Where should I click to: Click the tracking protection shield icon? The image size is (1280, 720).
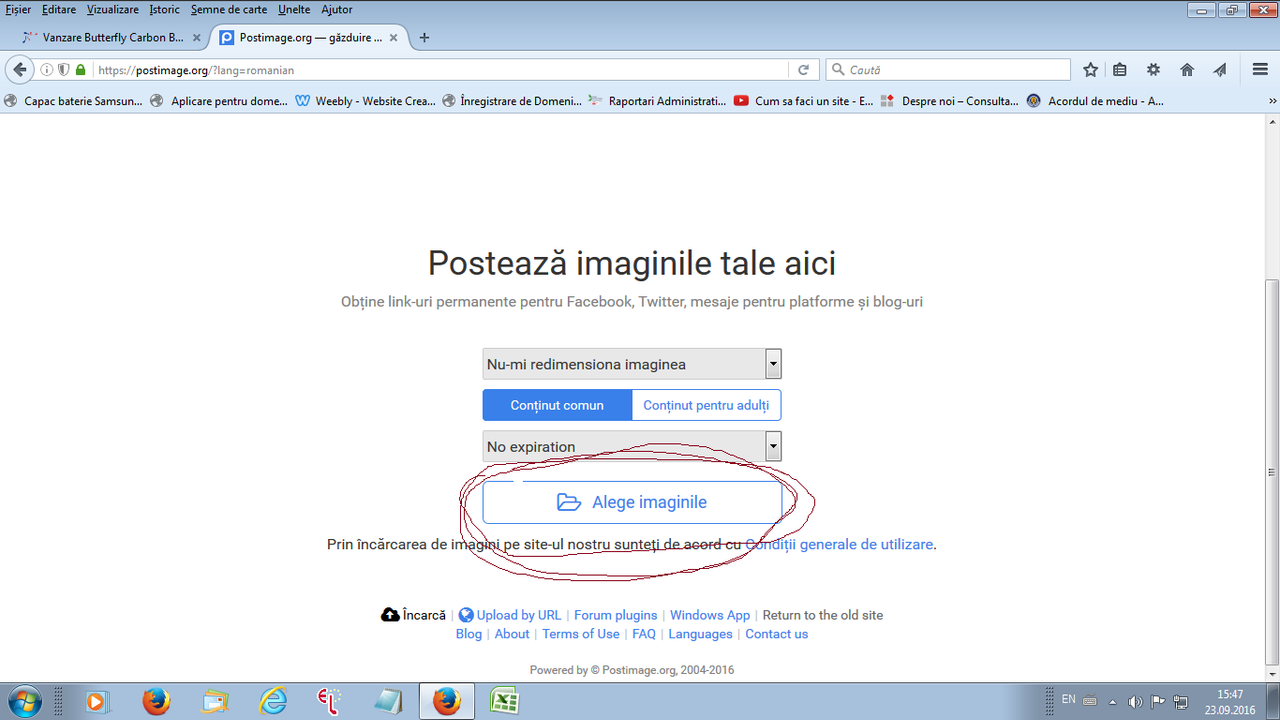pos(64,70)
